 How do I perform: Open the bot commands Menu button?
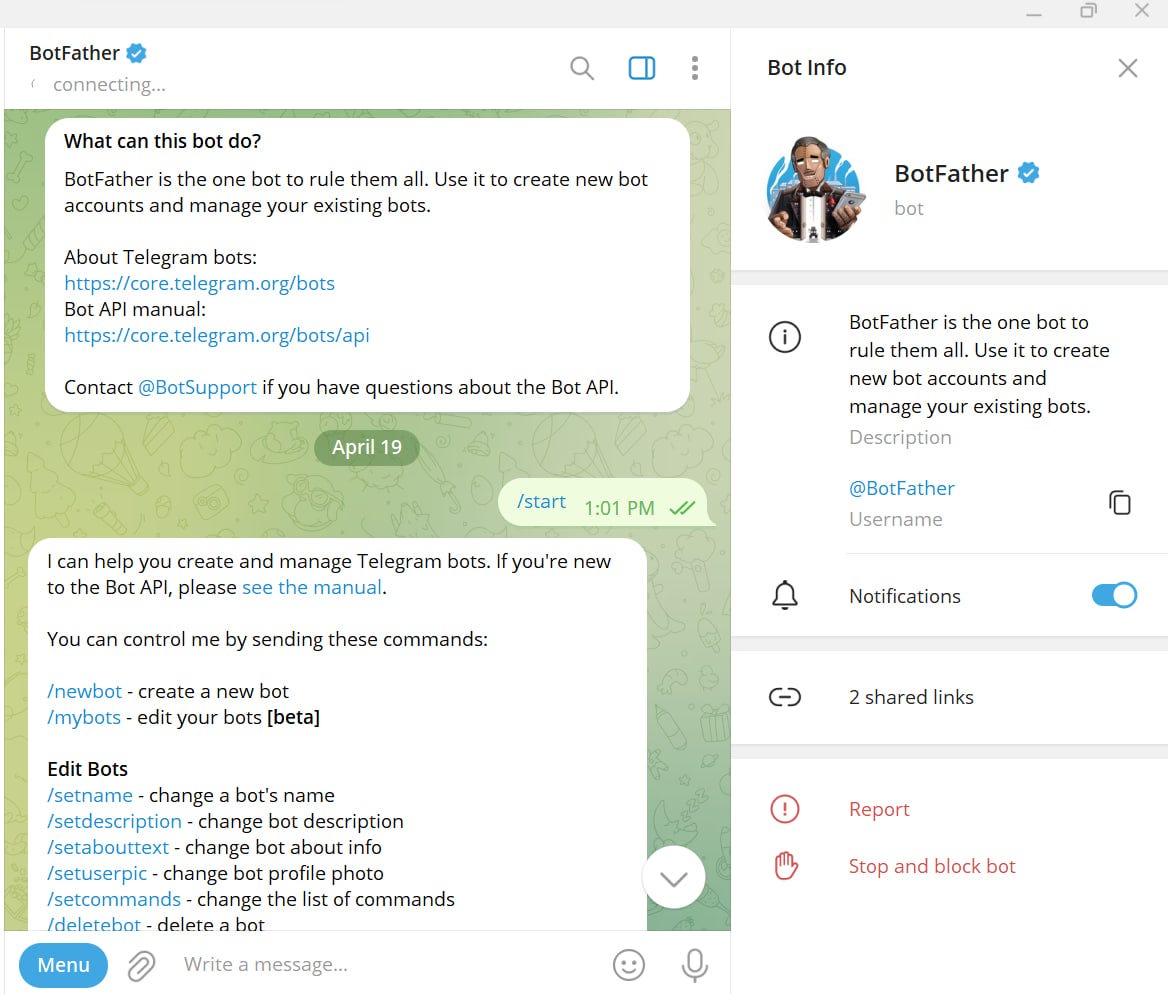(x=63, y=965)
